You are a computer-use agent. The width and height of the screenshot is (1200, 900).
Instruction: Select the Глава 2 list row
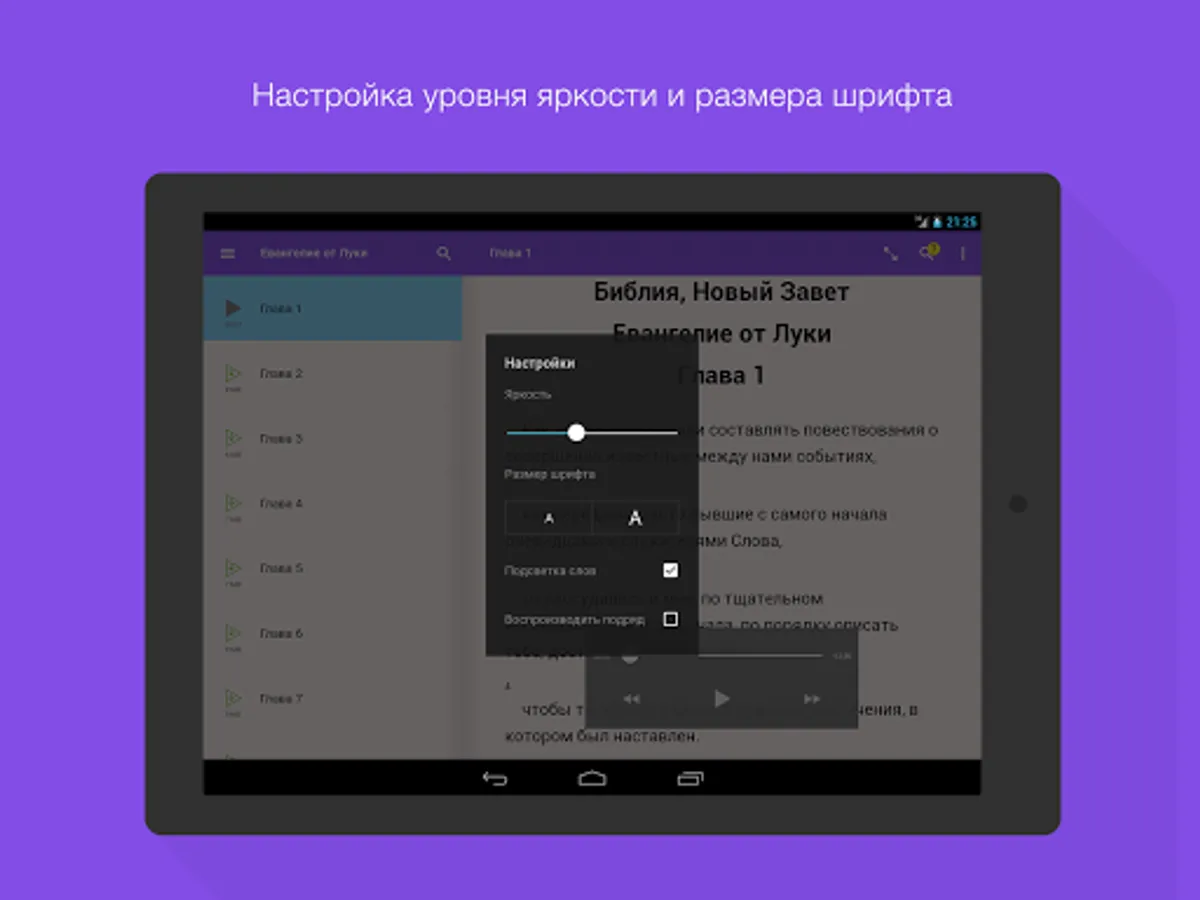point(333,374)
